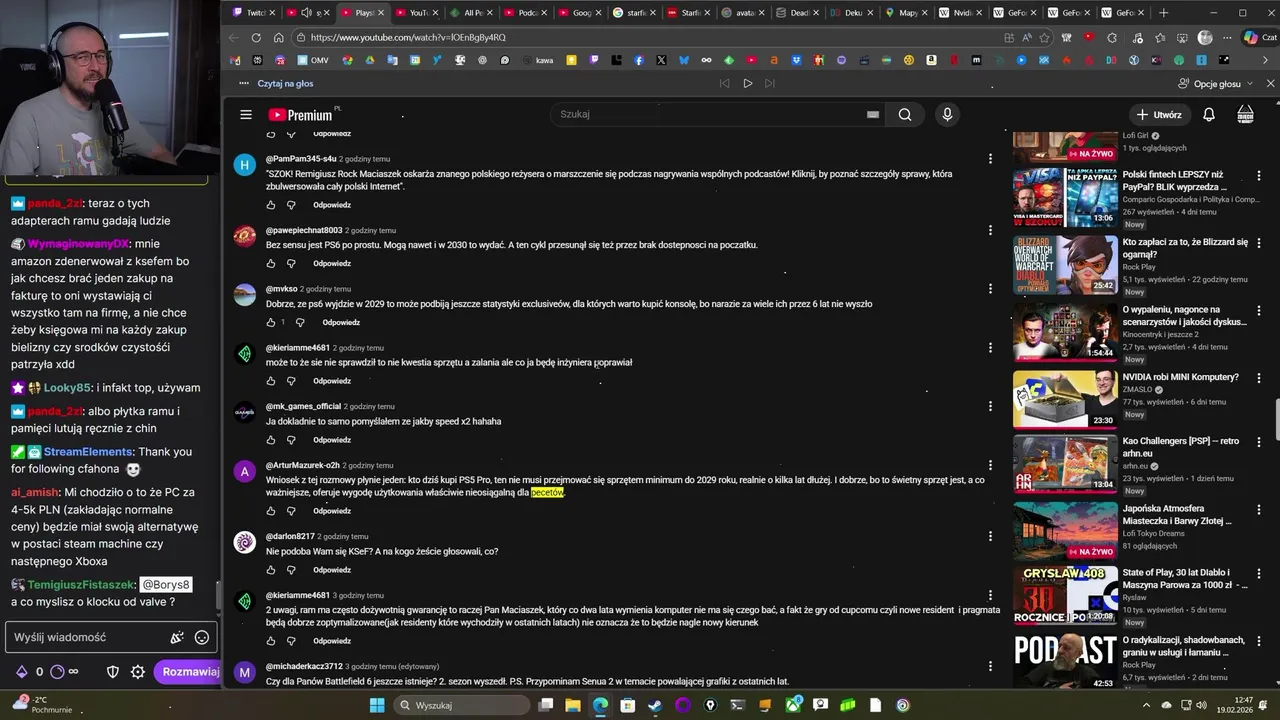Open the kawa bookmark folder
The height and width of the screenshot is (720, 1280).
tap(537, 61)
